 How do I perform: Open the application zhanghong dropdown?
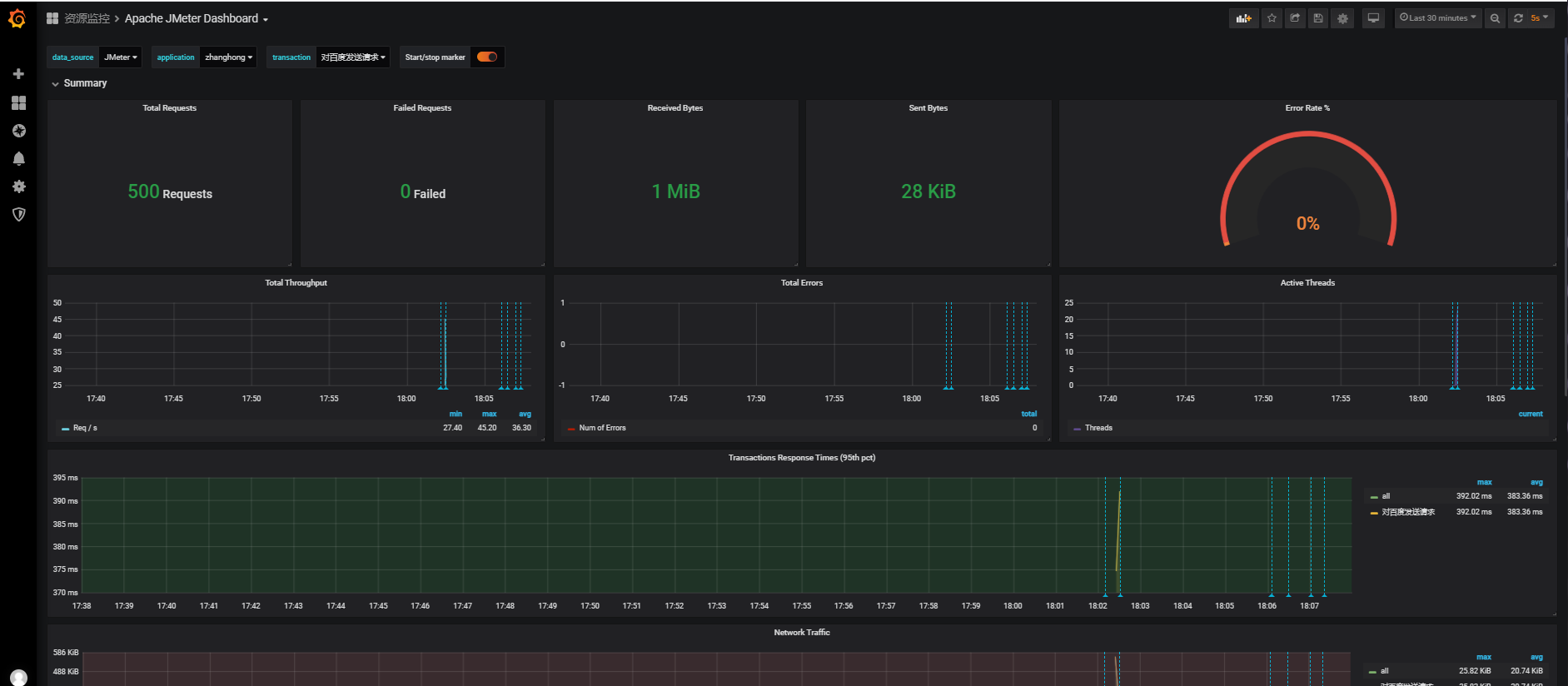228,57
